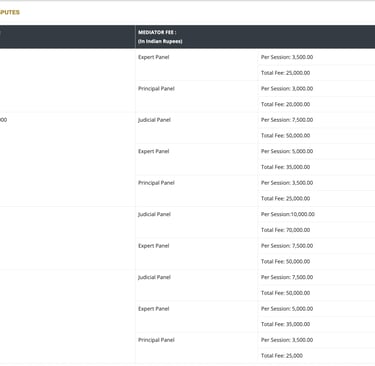Click Total Fee 50,000.00 under the Expert Panel row
This screenshot has height=366, width=375.
(x=285, y=262)
